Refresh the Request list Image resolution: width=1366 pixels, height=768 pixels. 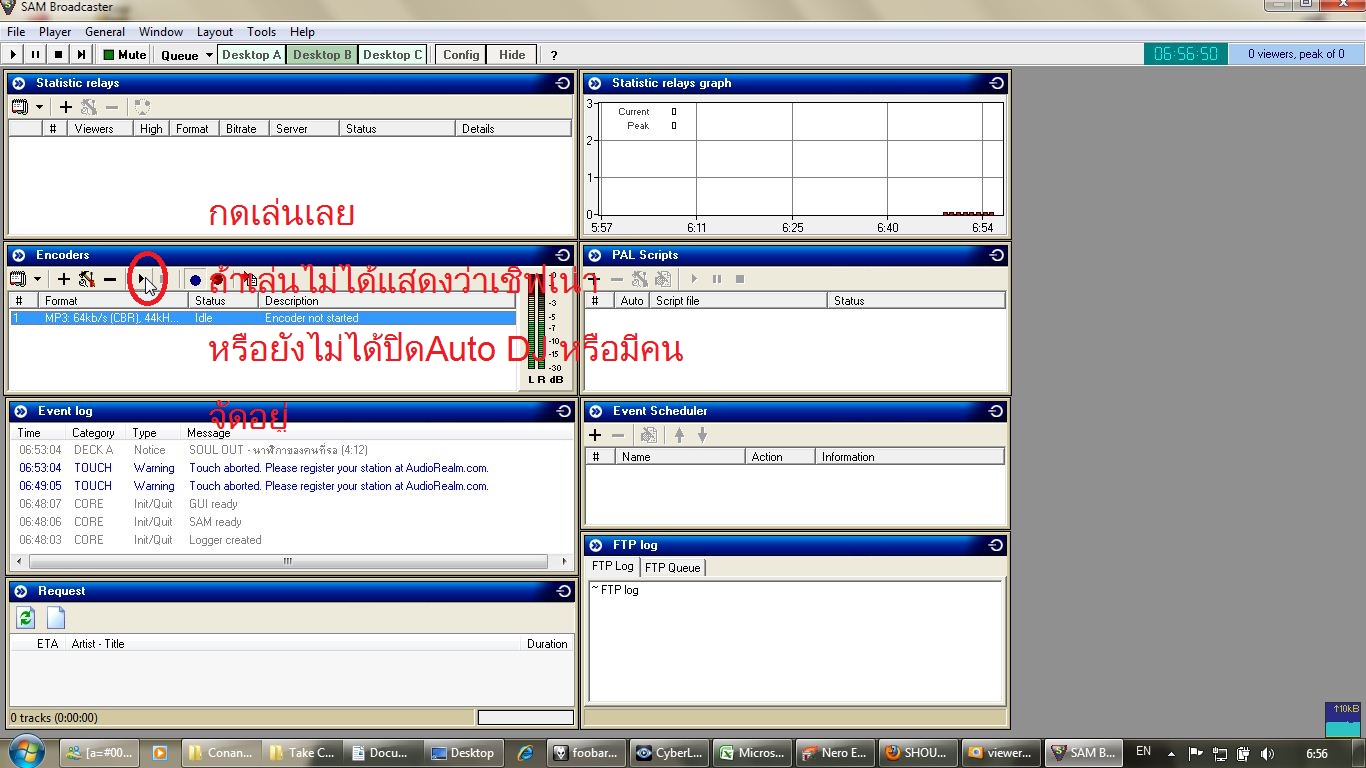[x=25, y=618]
